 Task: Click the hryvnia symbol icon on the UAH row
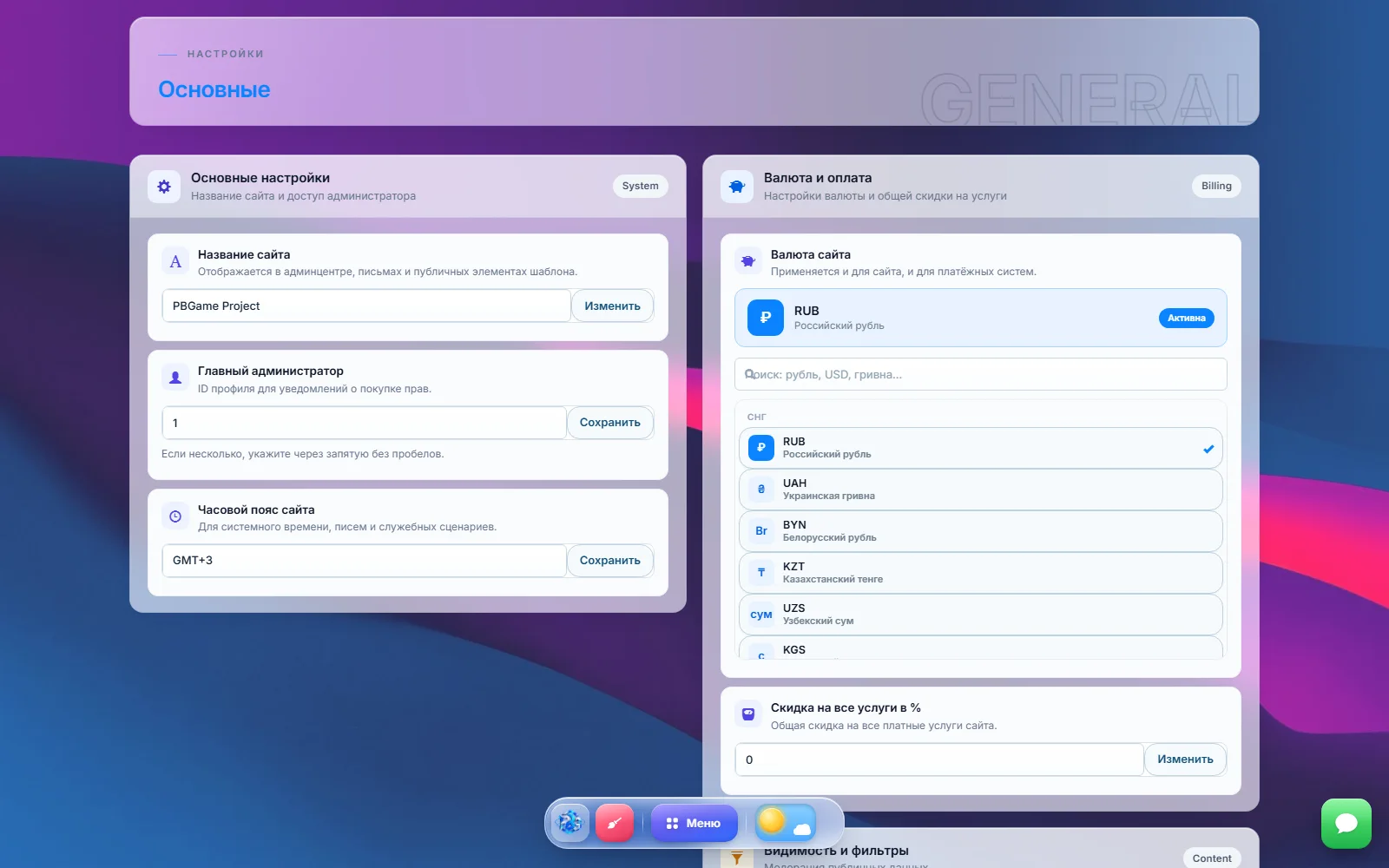click(761, 490)
